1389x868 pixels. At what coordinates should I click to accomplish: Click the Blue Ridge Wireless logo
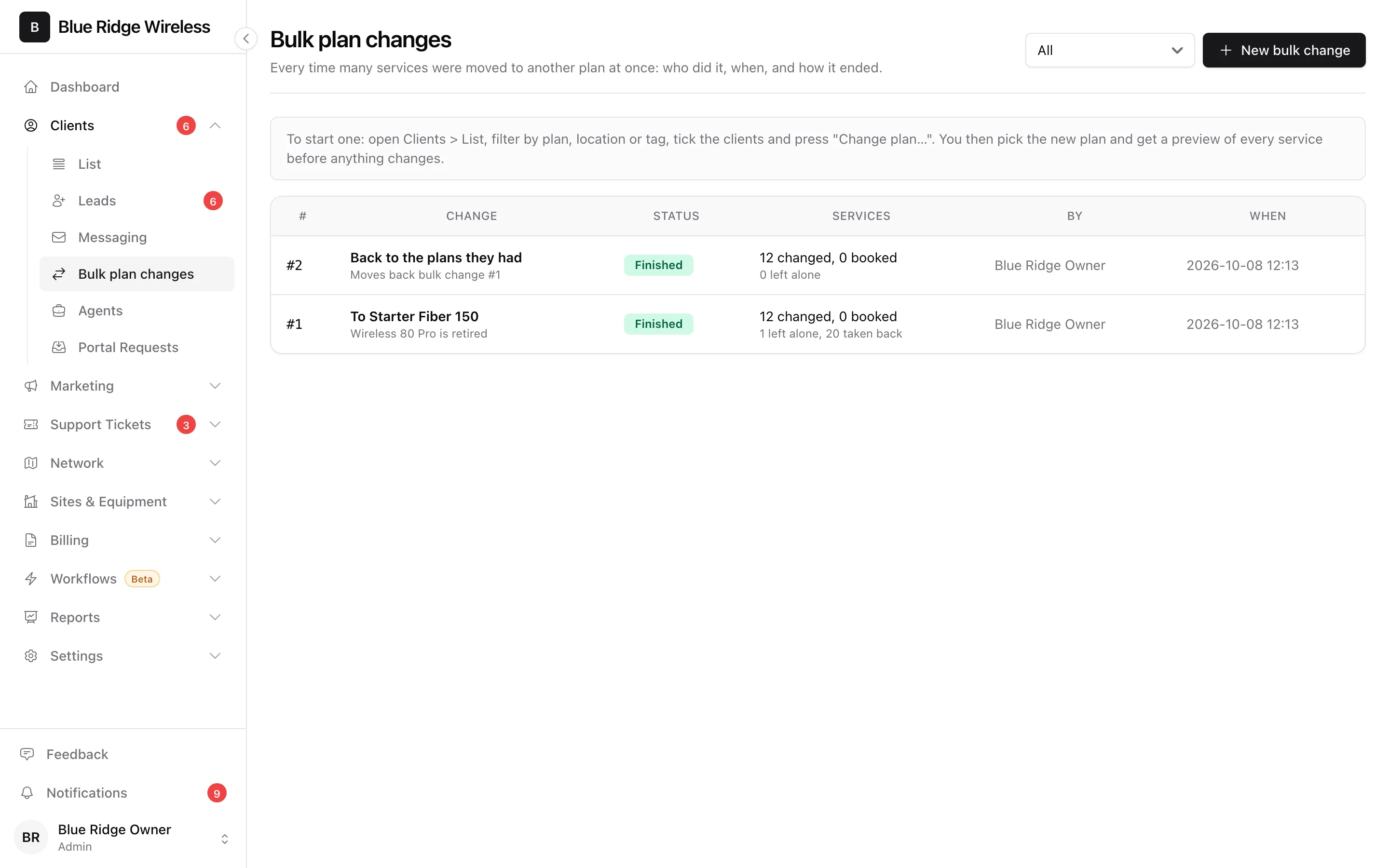34,27
